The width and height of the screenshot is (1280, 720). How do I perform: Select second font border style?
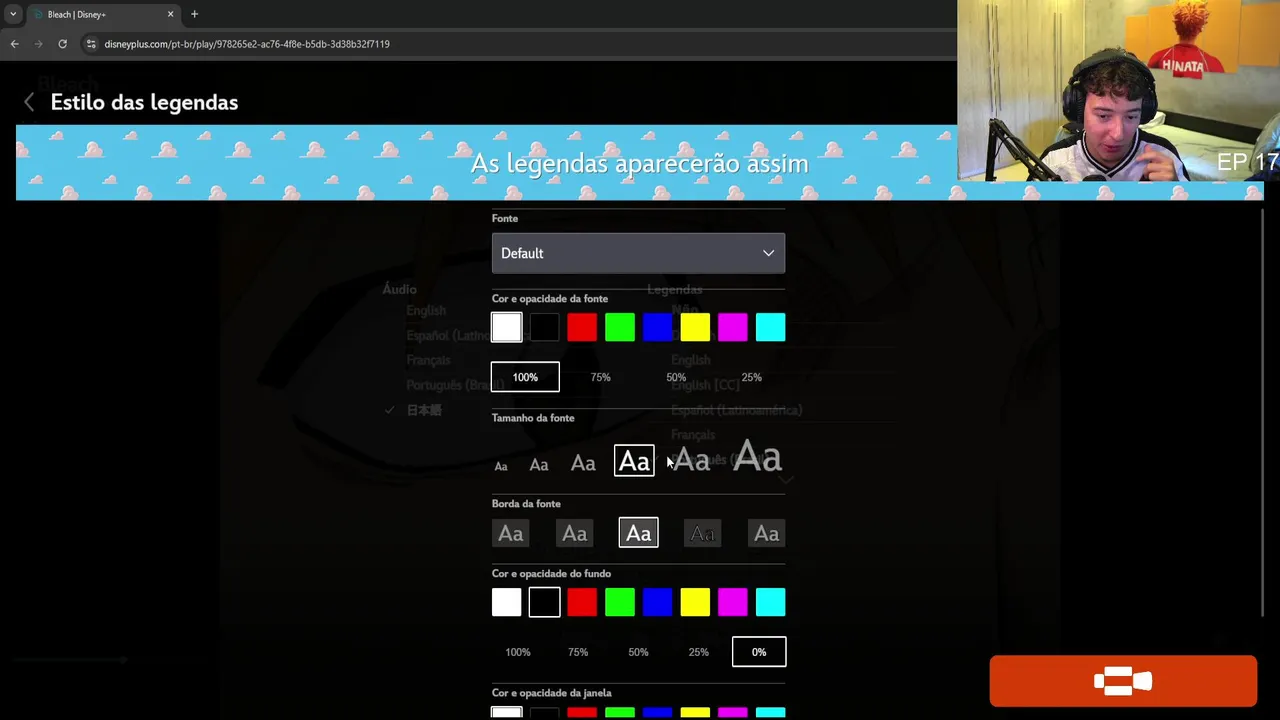click(574, 533)
